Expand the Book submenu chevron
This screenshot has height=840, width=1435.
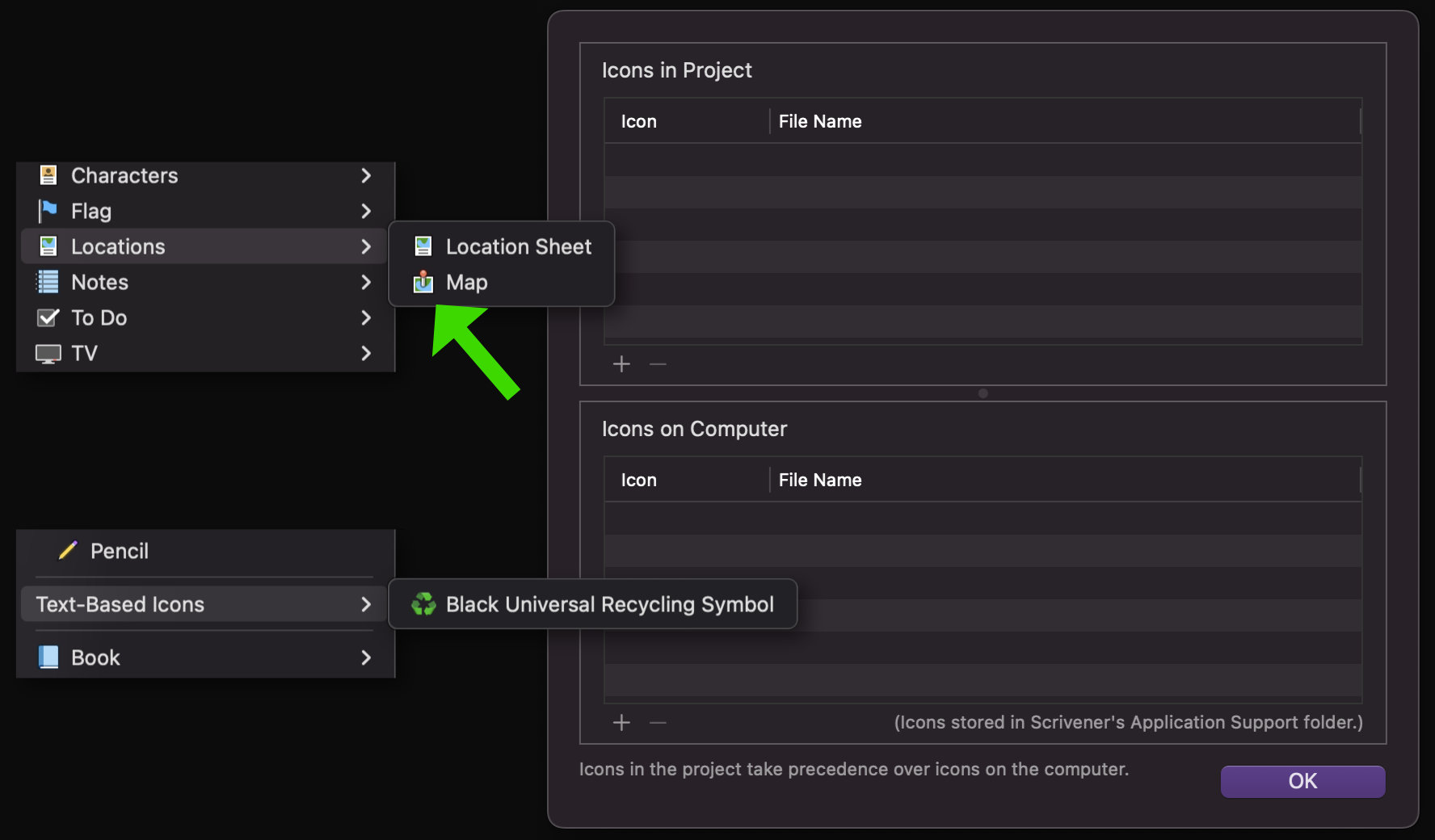[x=366, y=657]
